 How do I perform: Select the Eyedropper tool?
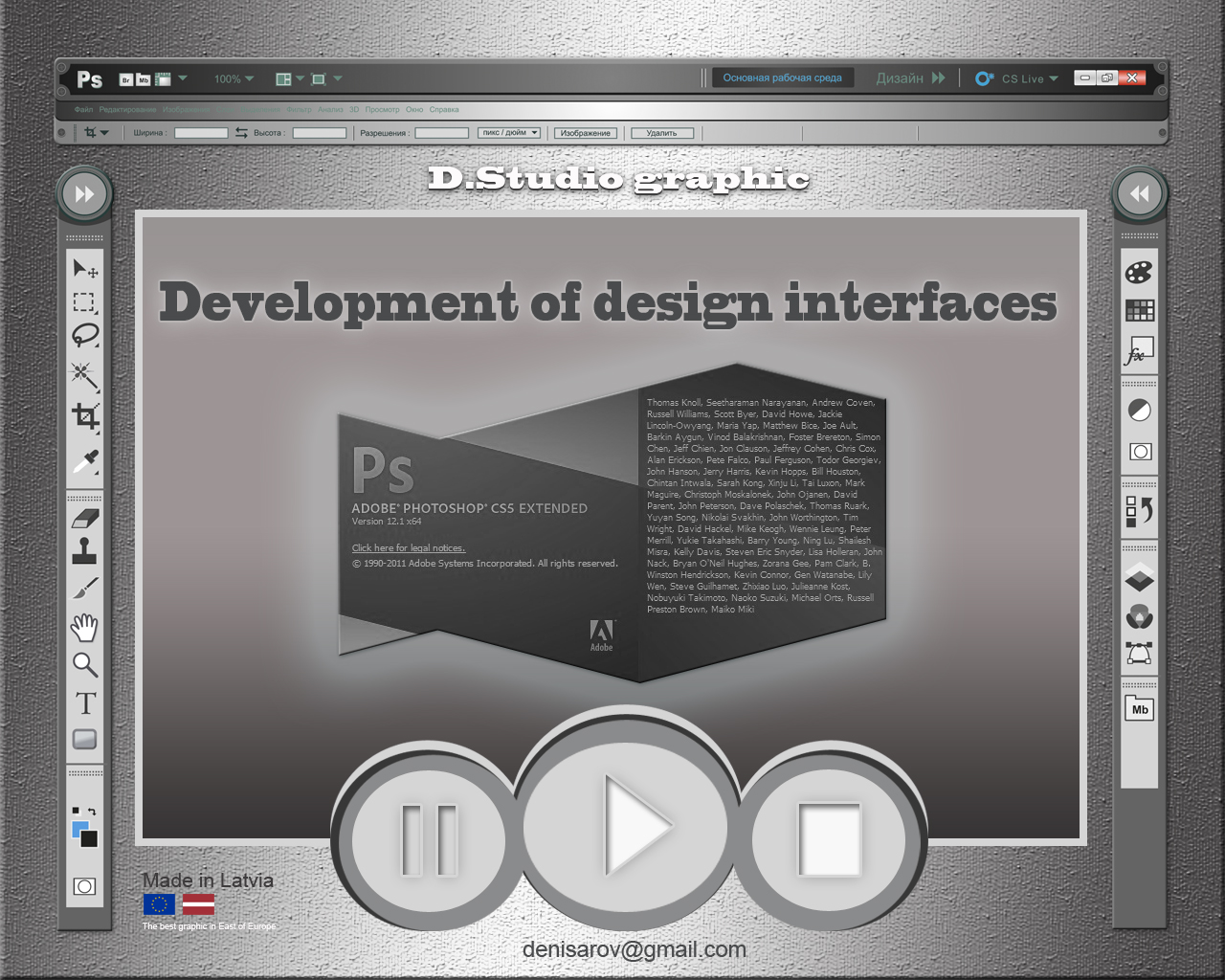(85, 461)
